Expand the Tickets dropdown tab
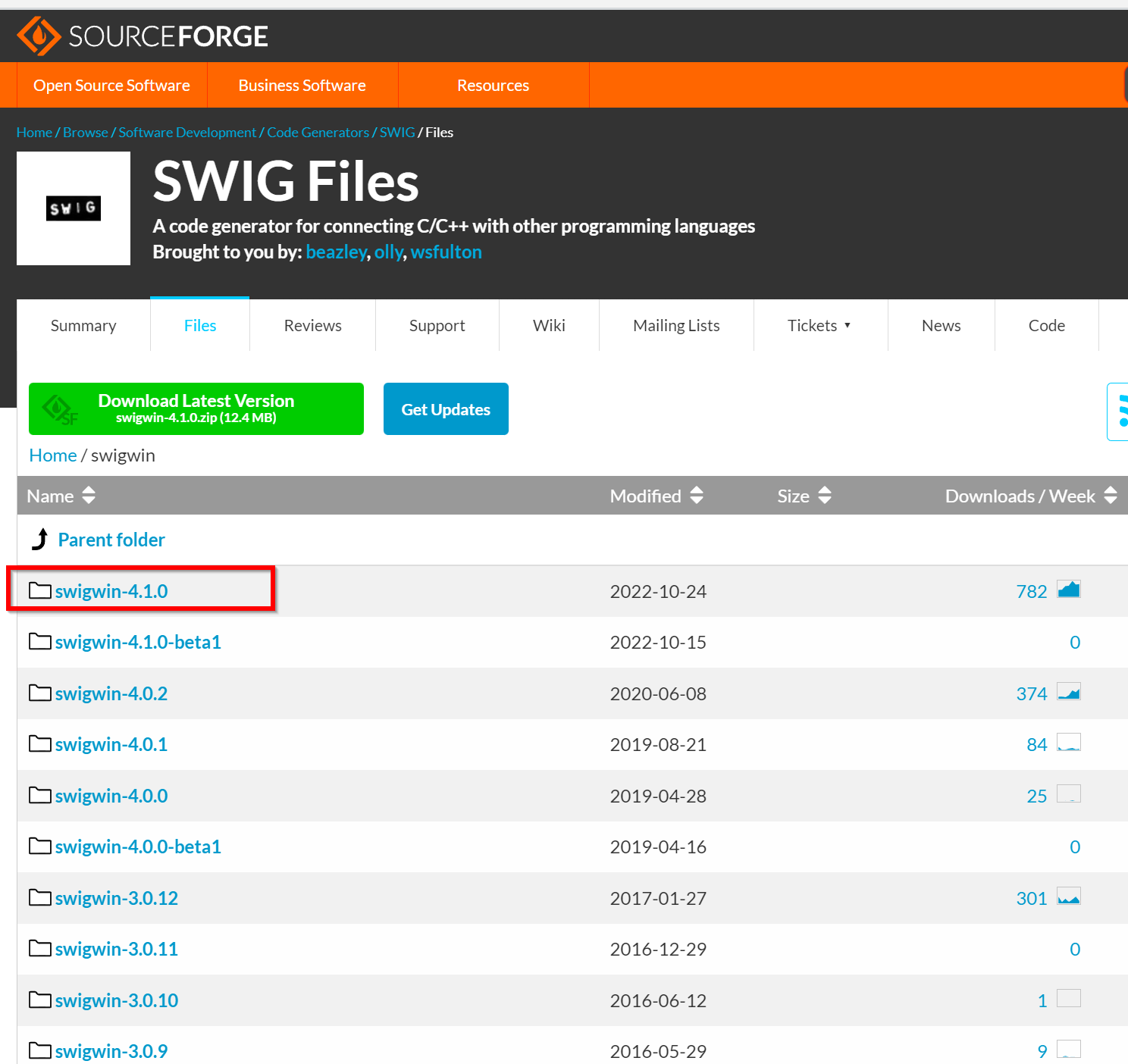1128x1064 pixels. [x=820, y=325]
